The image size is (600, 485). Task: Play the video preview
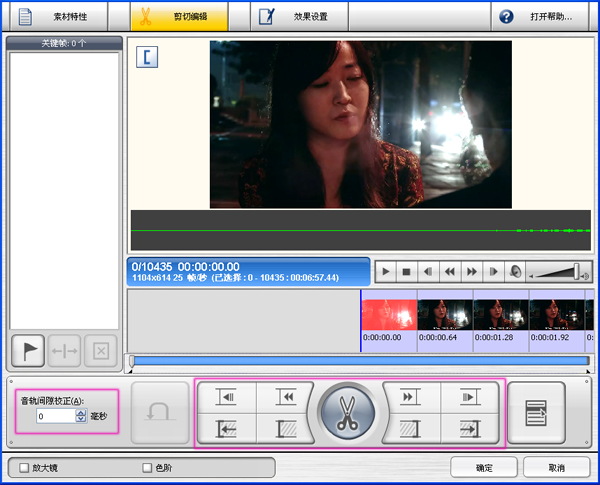pos(385,272)
